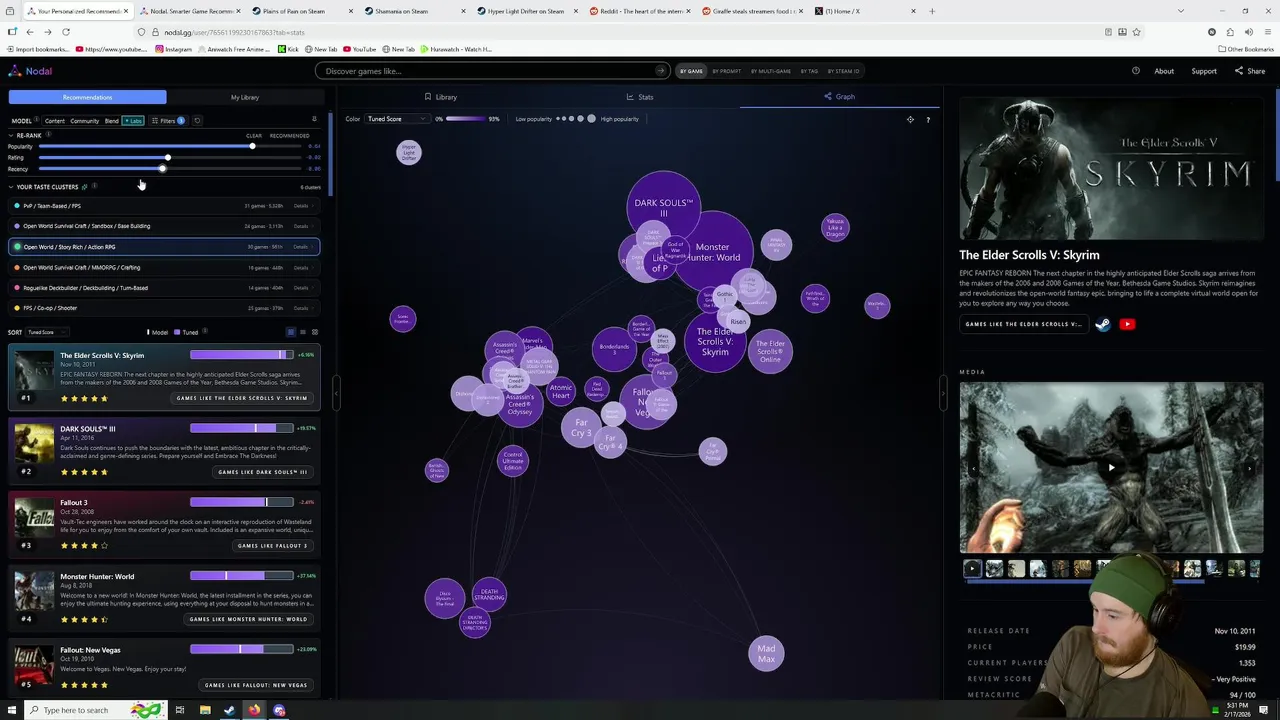Open the Sort Tuned Score dropdown
The height and width of the screenshot is (720, 1280).
coord(46,332)
